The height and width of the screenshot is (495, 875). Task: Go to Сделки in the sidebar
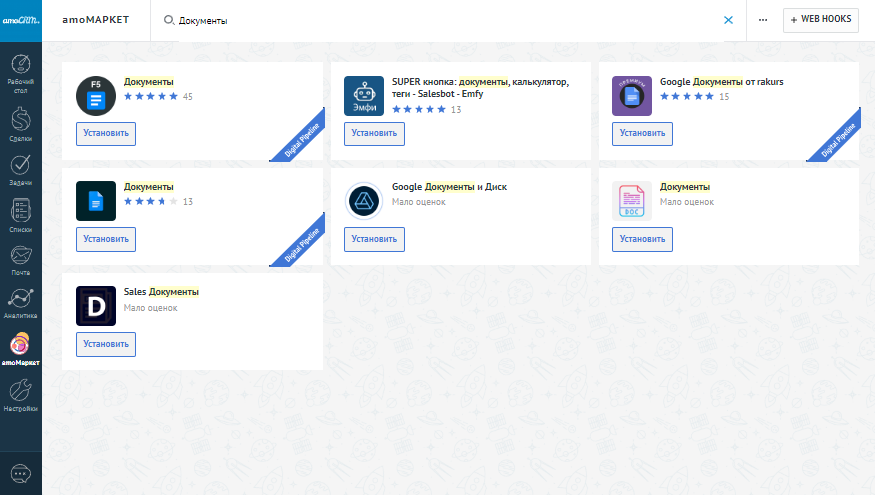click(20, 124)
